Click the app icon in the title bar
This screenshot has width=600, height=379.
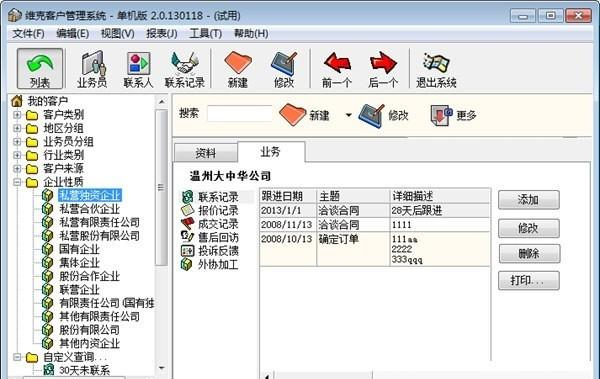[15, 15]
